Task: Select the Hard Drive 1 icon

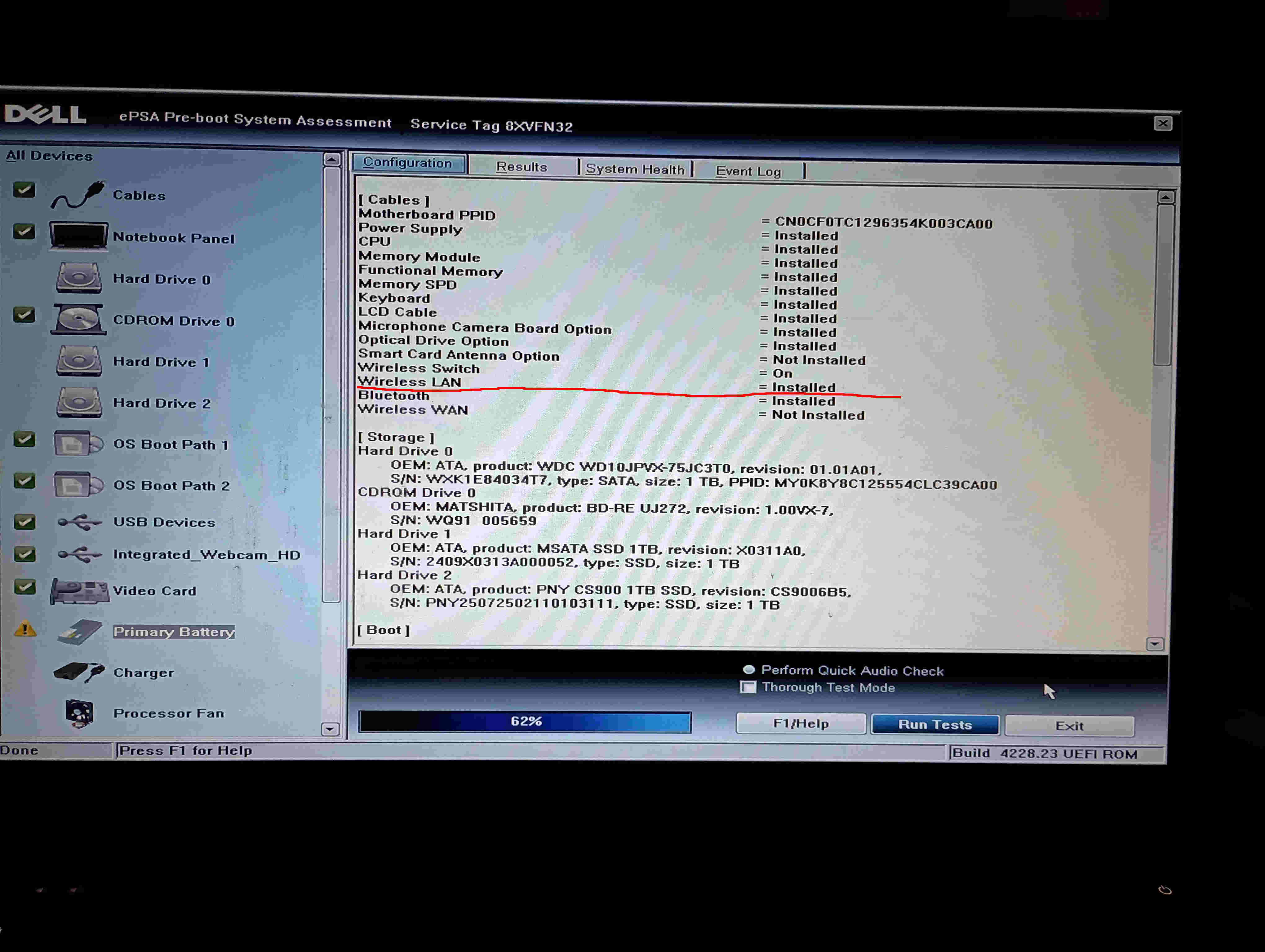Action: (79, 361)
